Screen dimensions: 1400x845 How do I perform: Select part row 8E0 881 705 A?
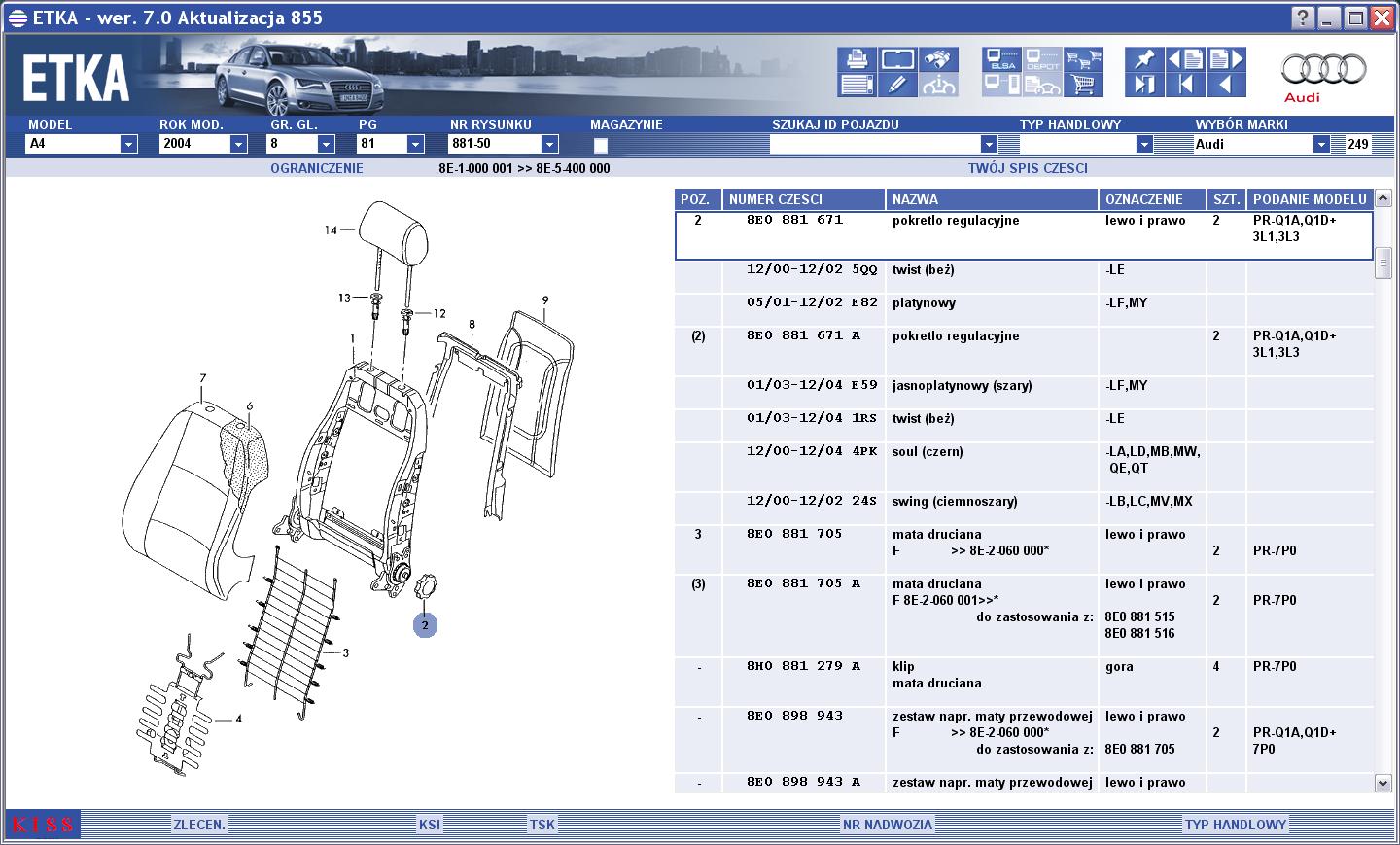point(1025,616)
